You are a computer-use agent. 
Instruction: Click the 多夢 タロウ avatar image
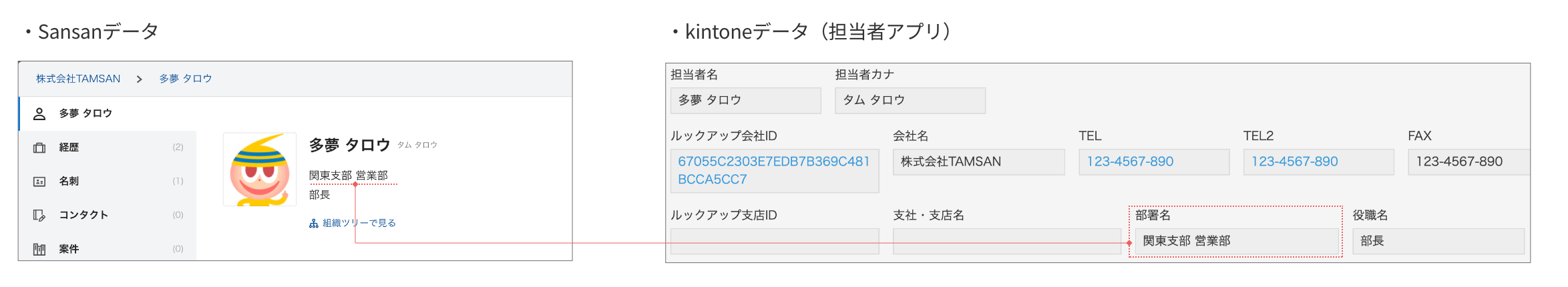260,170
